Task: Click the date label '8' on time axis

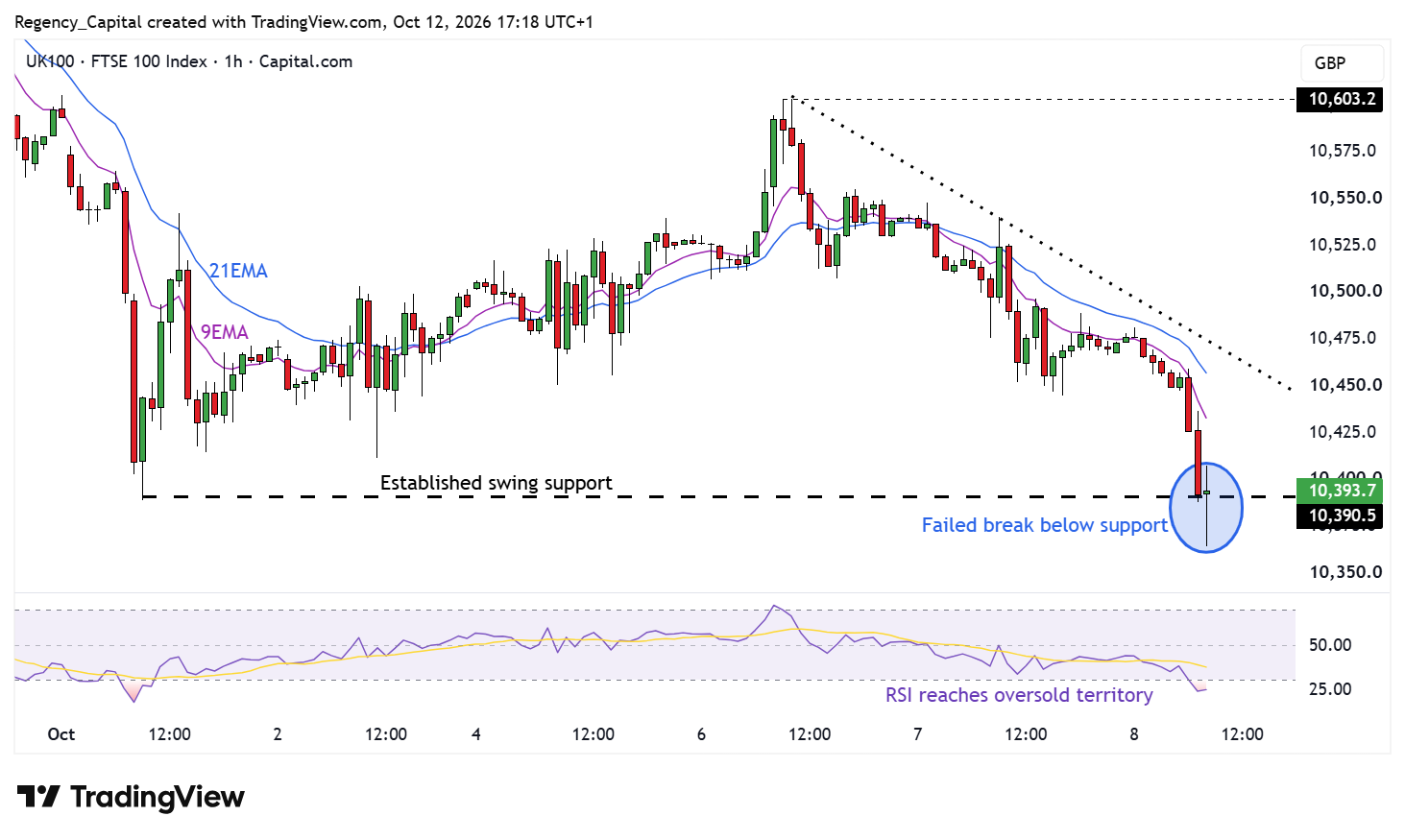Action: 1134,734
